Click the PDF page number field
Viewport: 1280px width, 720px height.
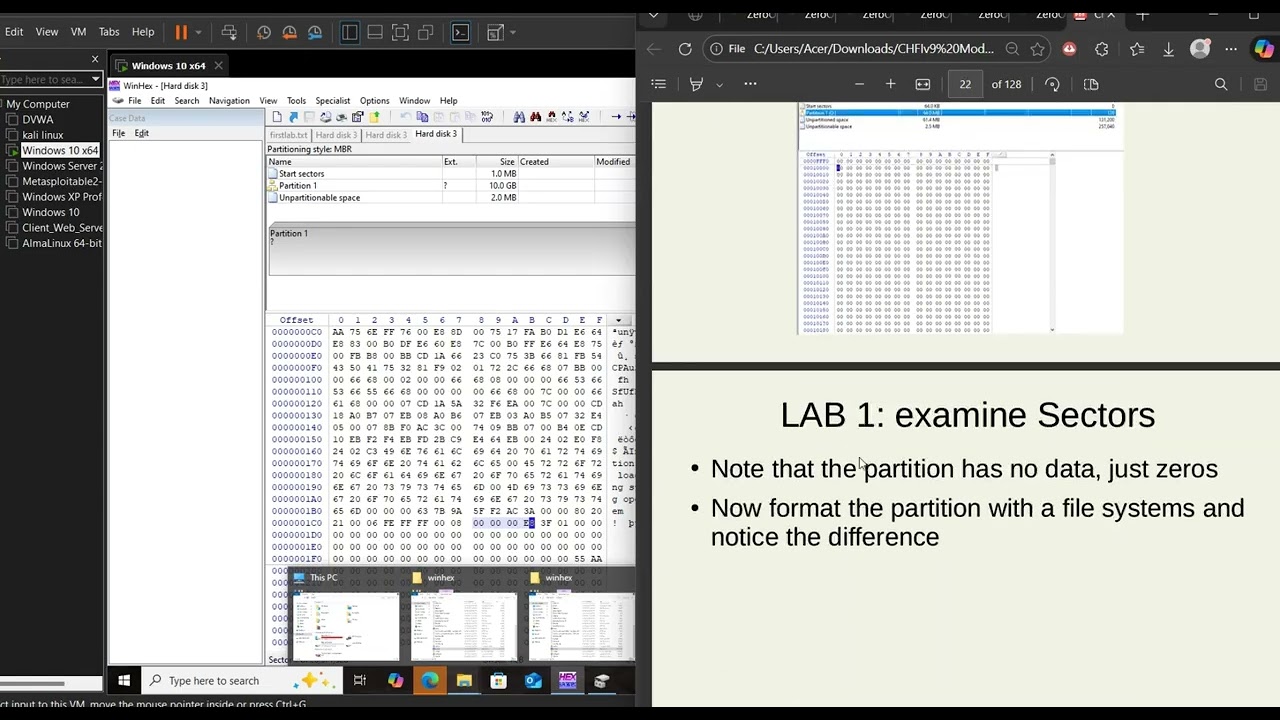(965, 84)
